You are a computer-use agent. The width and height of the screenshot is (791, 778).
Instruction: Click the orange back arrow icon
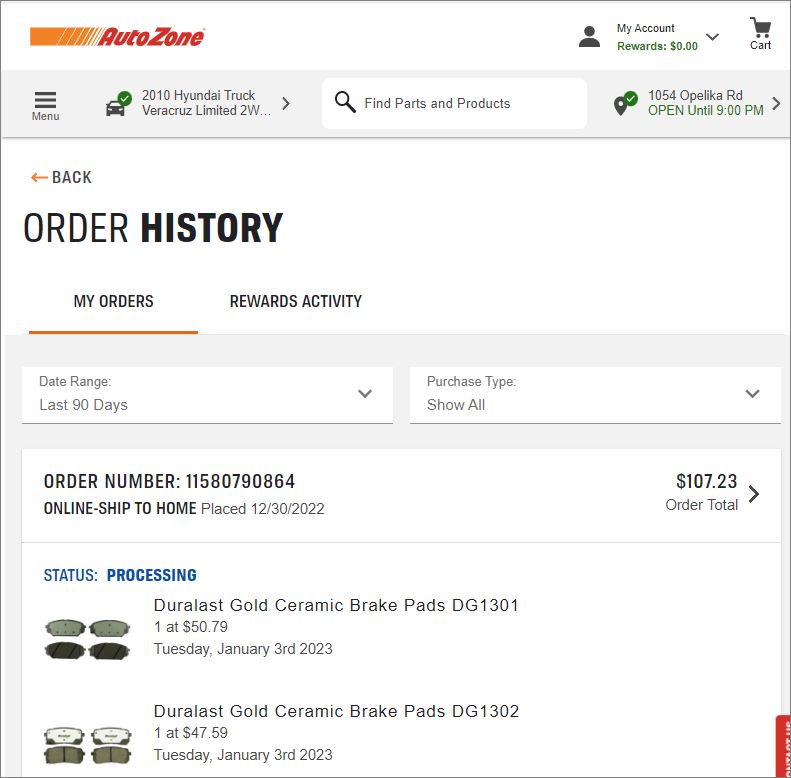(39, 178)
